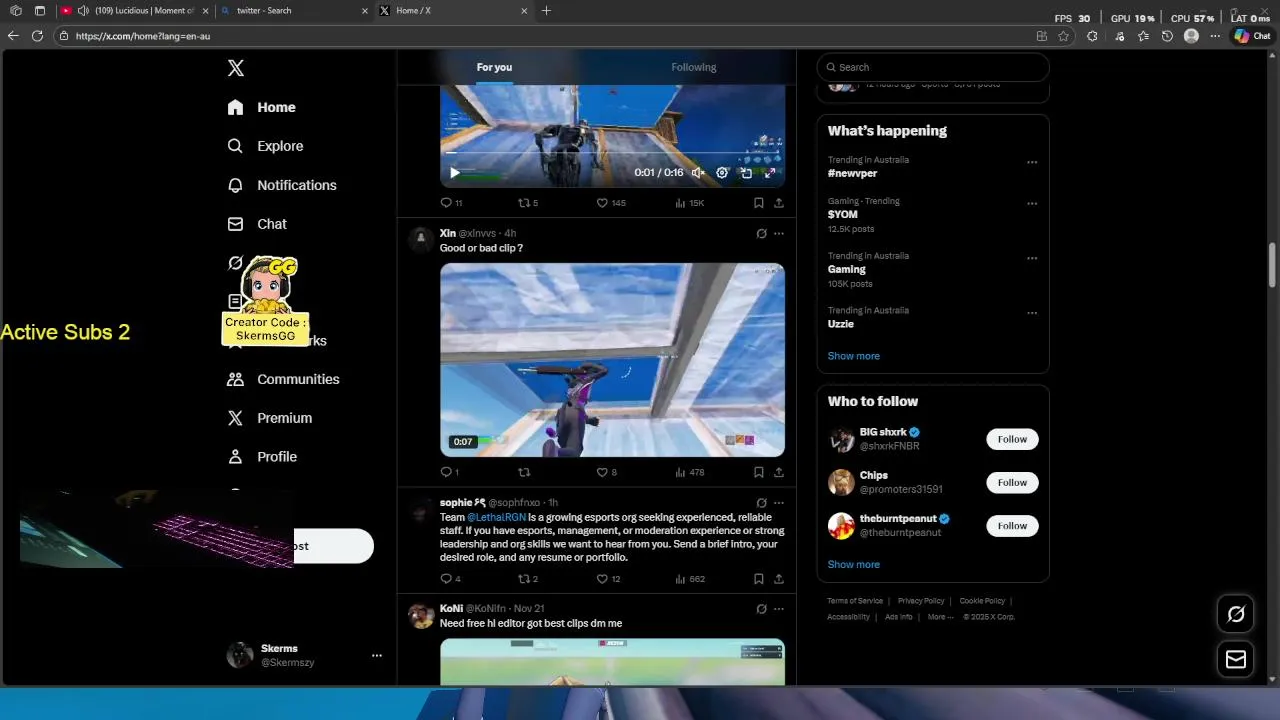Open Explore in the sidebar
The width and height of the screenshot is (1280, 720).
[x=265, y=146]
